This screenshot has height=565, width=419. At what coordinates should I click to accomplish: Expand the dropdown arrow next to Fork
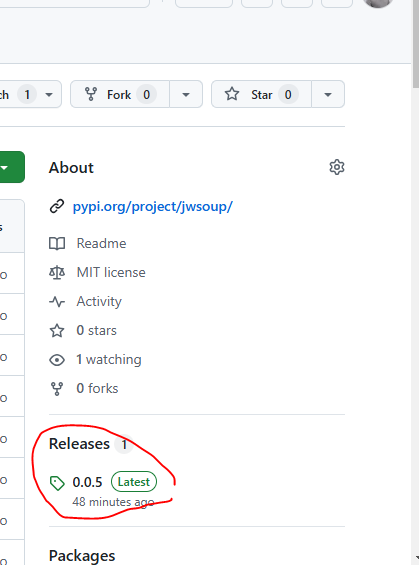186,95
